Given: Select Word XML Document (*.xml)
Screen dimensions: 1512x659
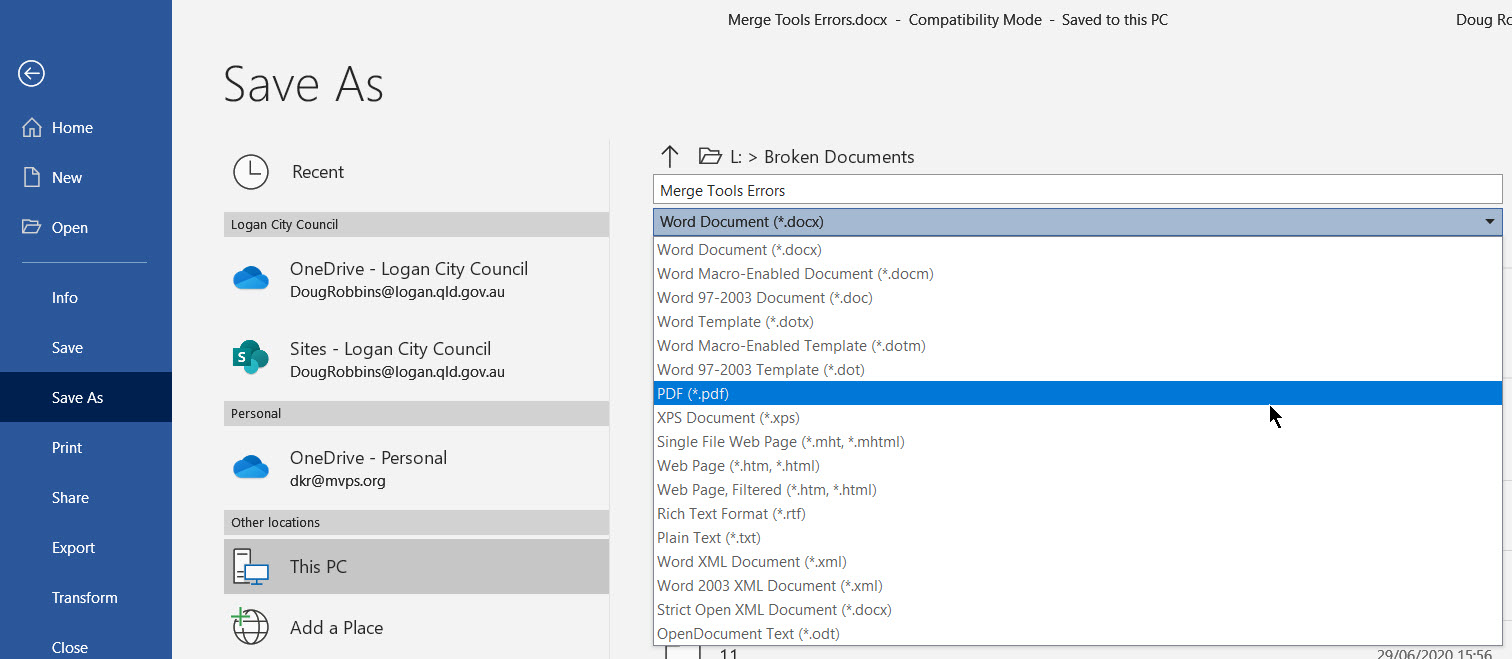Looking at the screenshot, I should point(1077,562).
